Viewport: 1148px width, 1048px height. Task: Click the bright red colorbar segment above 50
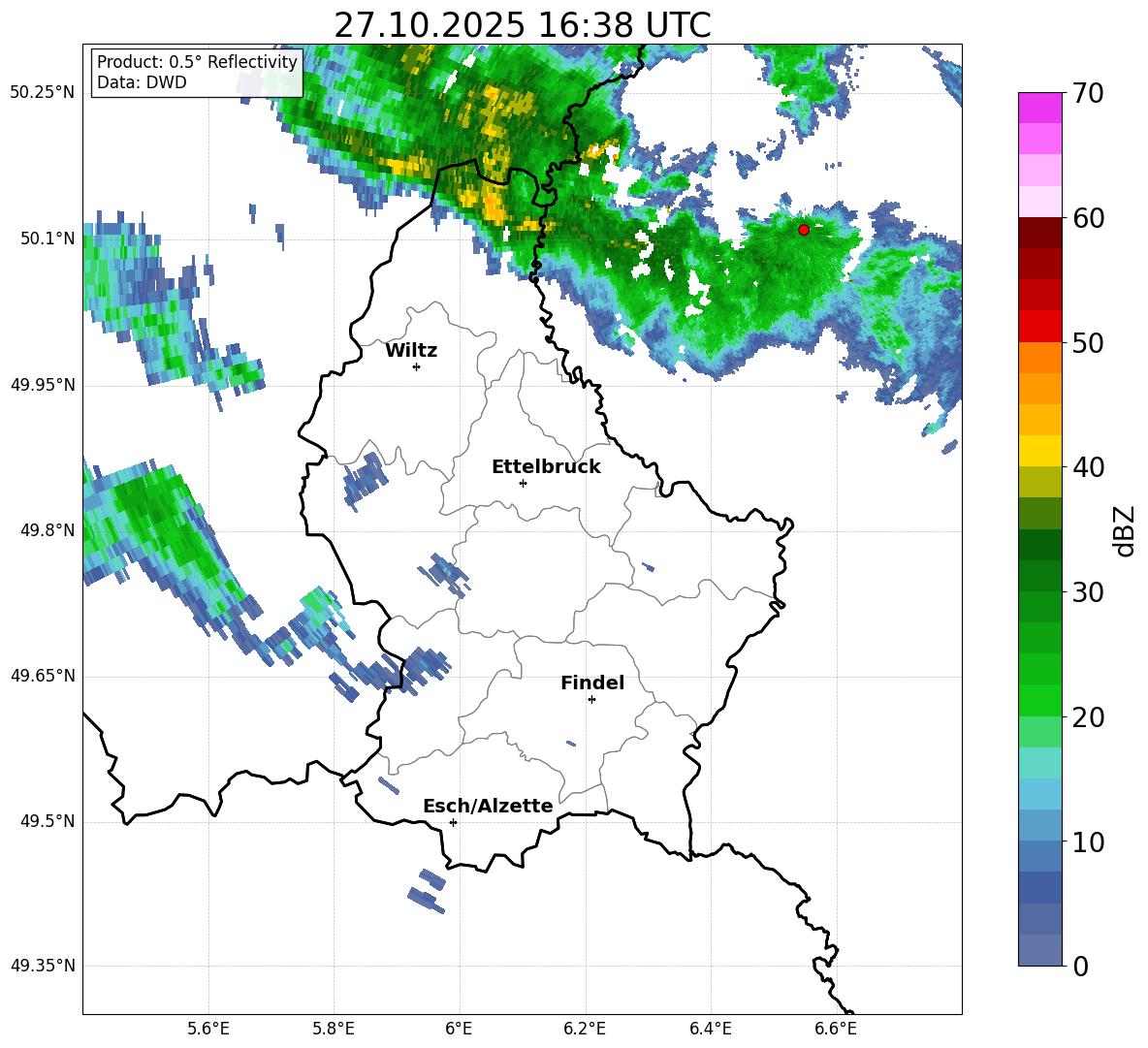(x=1039, y=327)
